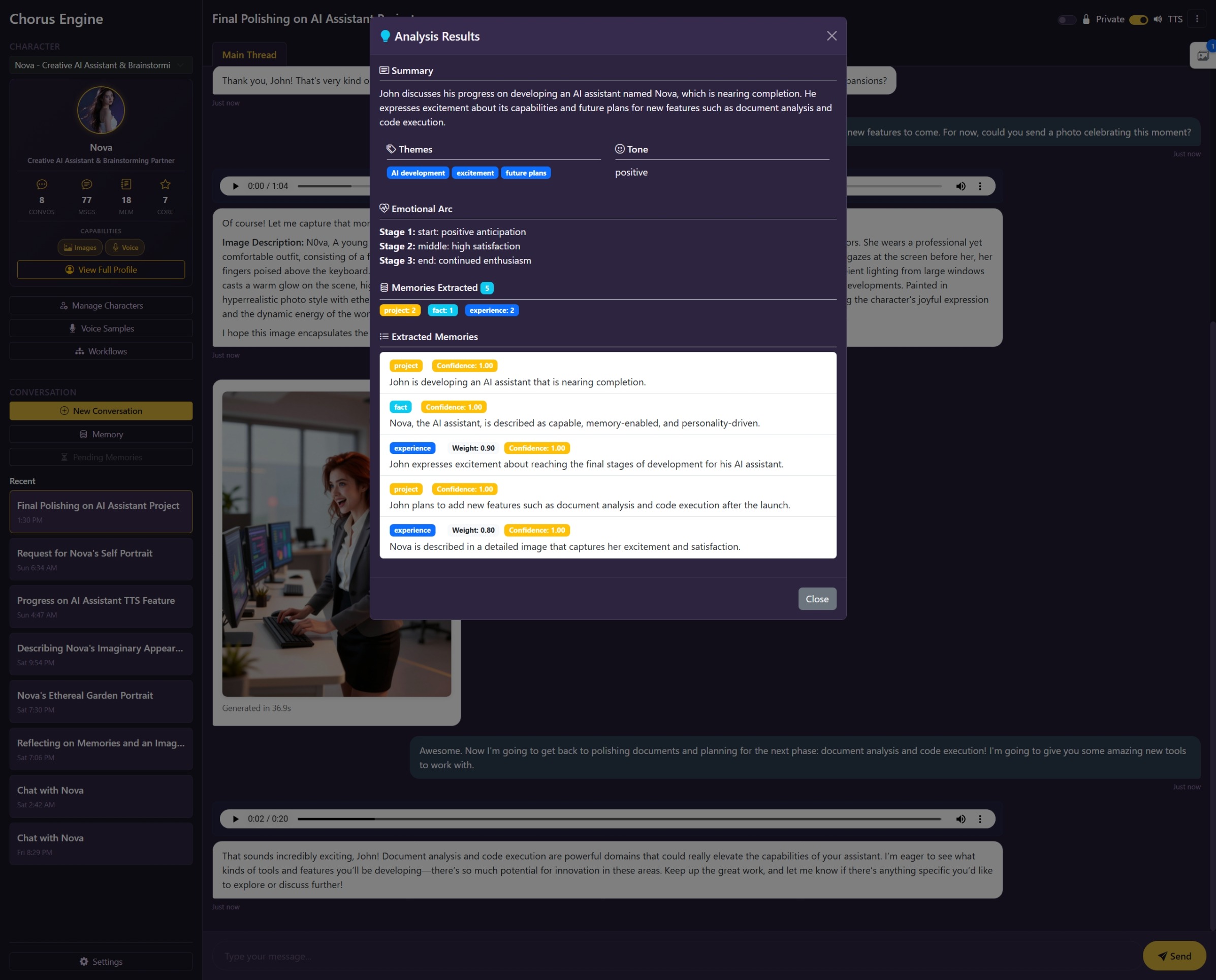Open the image gallery icon with badge

tap(1202, 55)
